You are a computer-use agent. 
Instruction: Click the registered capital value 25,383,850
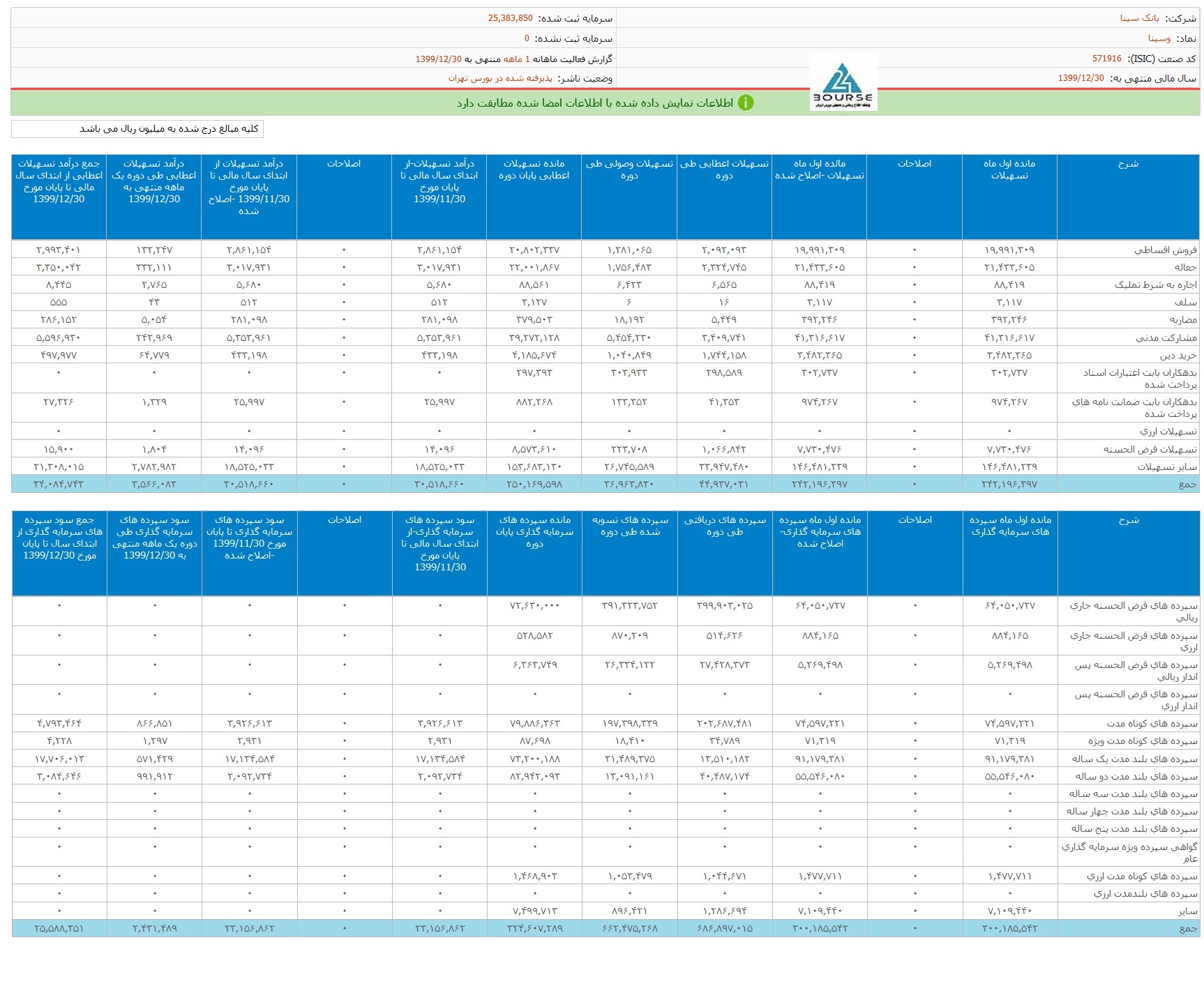[510, 18]
